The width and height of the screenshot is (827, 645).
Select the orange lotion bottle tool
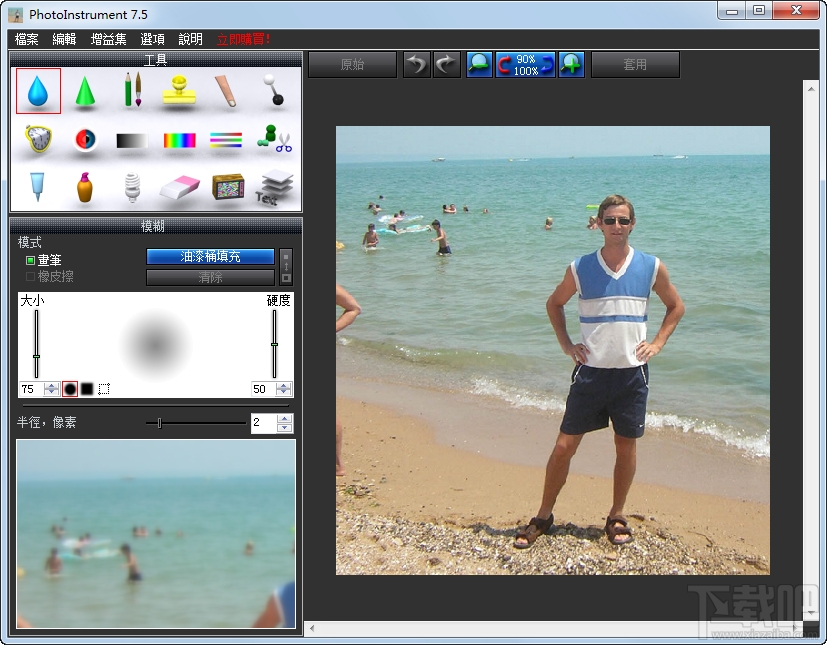coord(84,187)
